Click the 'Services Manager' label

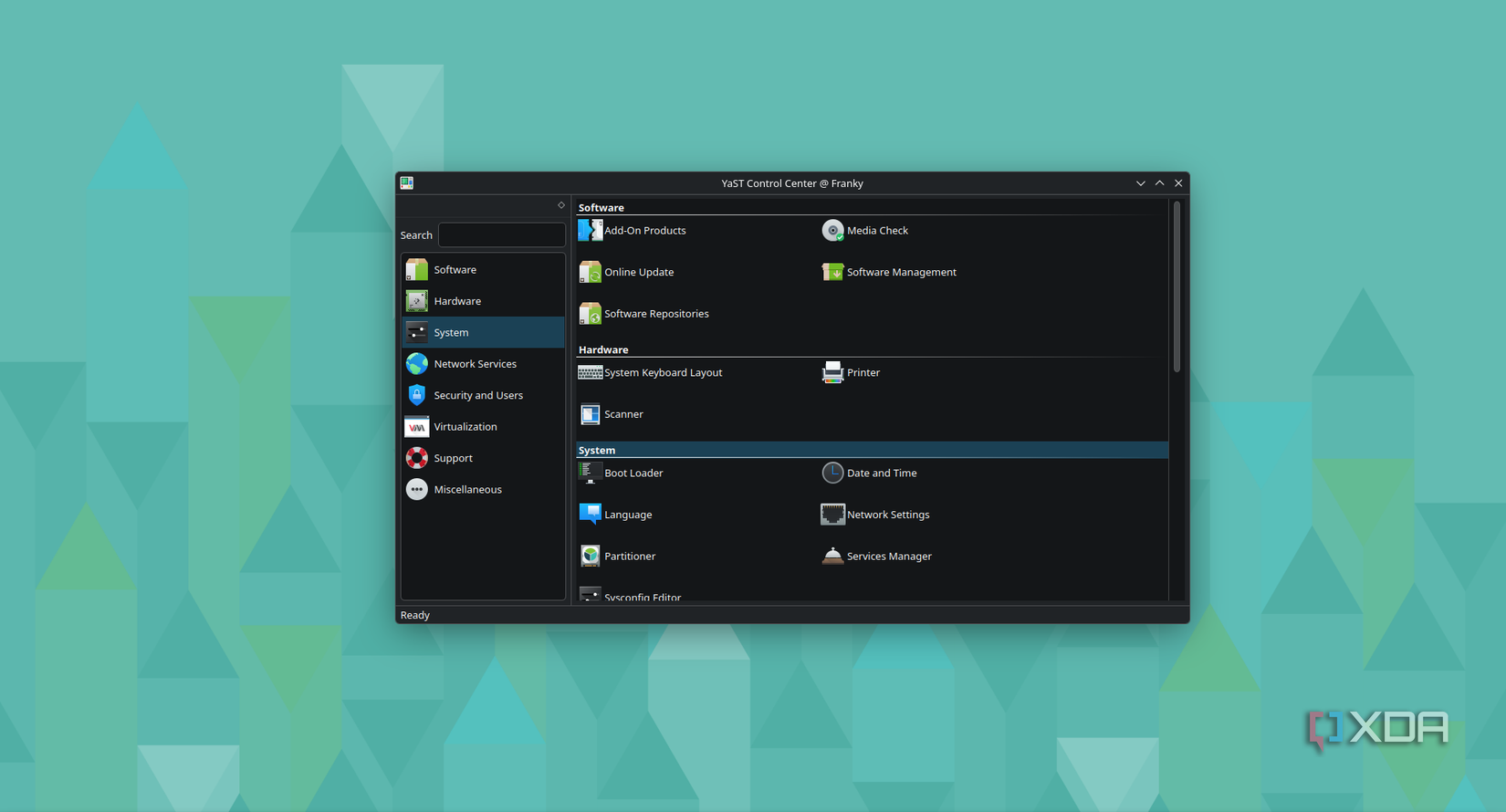(x=889, y=557)
